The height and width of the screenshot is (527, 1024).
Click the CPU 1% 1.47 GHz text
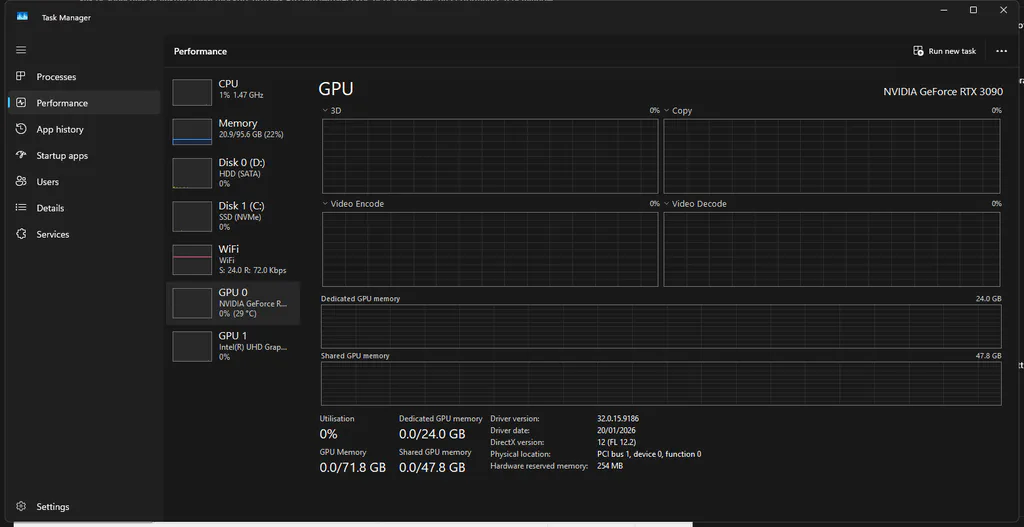click(x=241, y=95)
